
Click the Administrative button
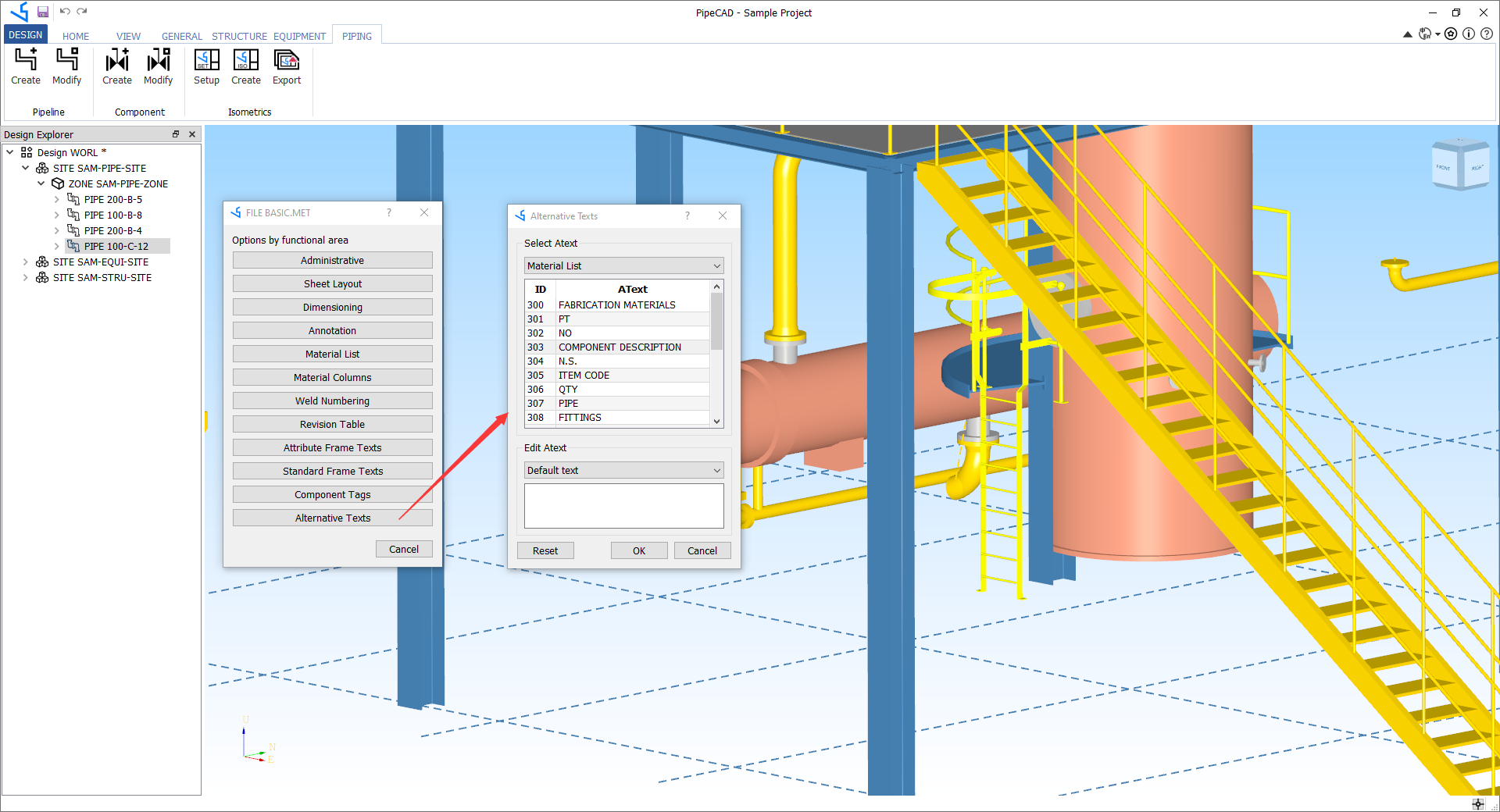[x=333, y=260]
